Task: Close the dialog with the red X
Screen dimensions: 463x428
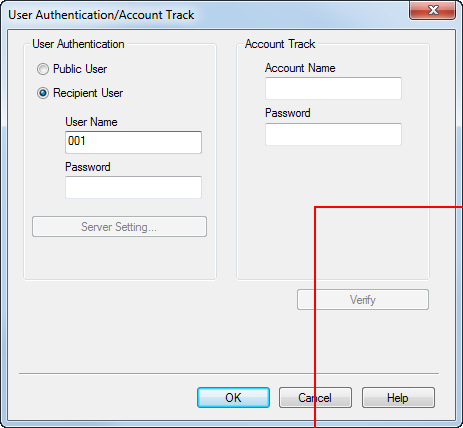Action: click(433, 11)
